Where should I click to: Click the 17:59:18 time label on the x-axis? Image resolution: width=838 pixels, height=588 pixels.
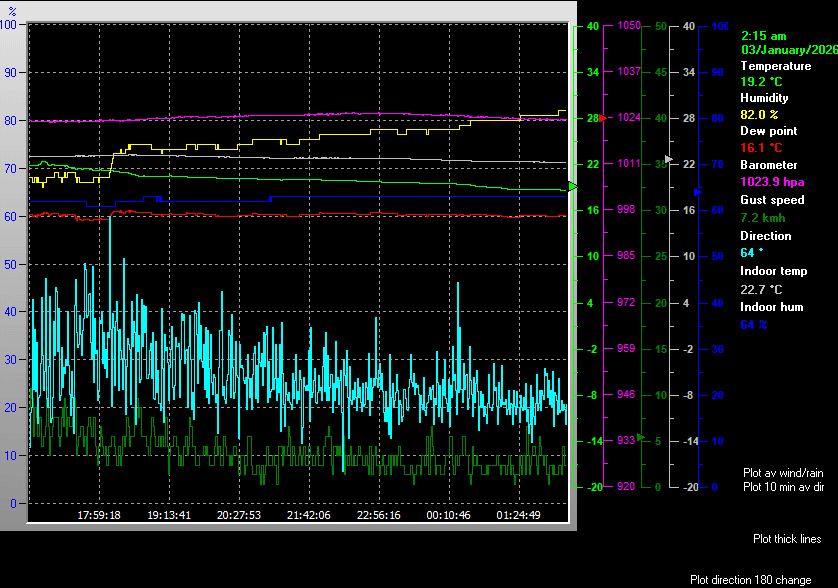click(99, 515)
